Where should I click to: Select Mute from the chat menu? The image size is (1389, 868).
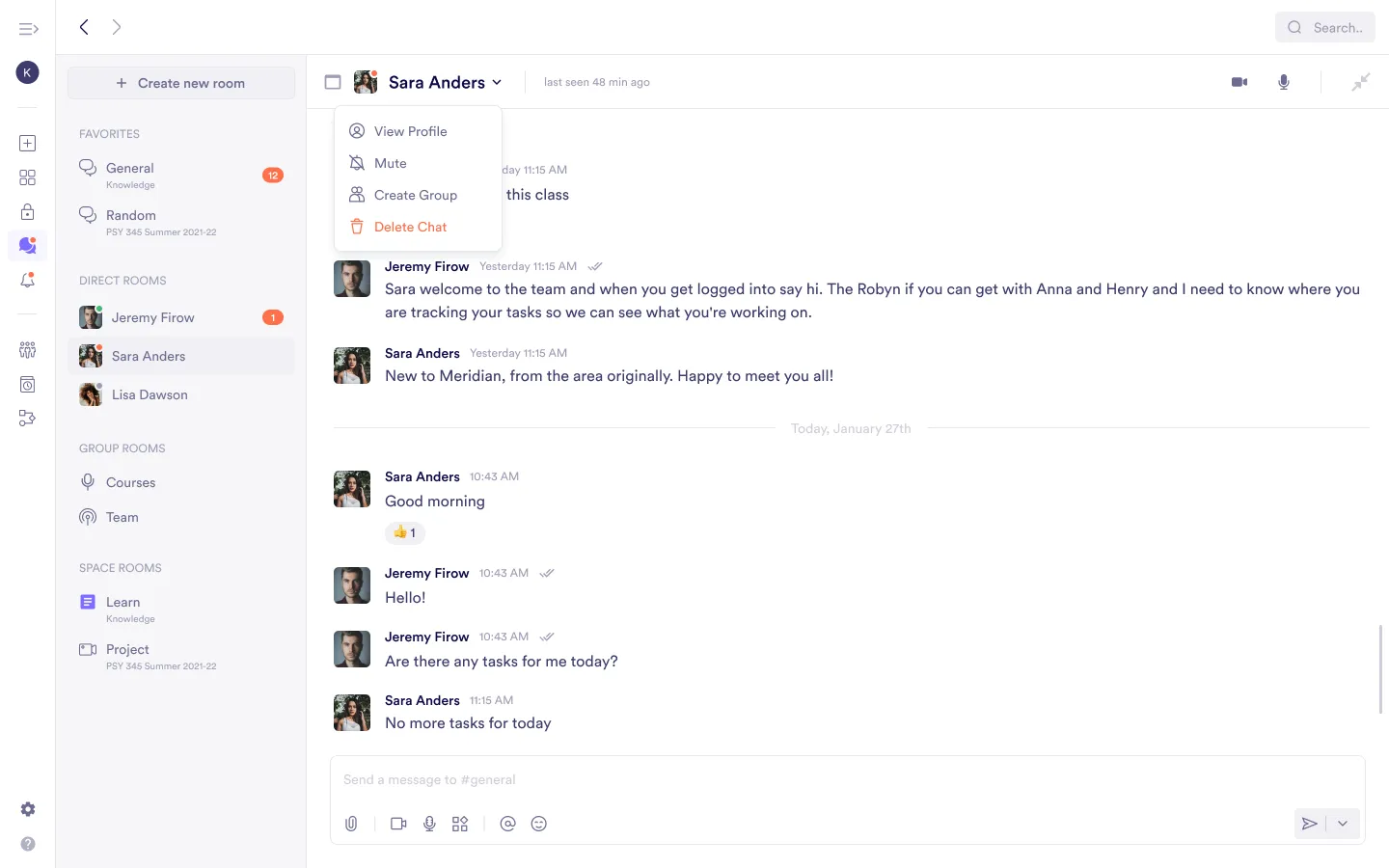coord(391,163)
